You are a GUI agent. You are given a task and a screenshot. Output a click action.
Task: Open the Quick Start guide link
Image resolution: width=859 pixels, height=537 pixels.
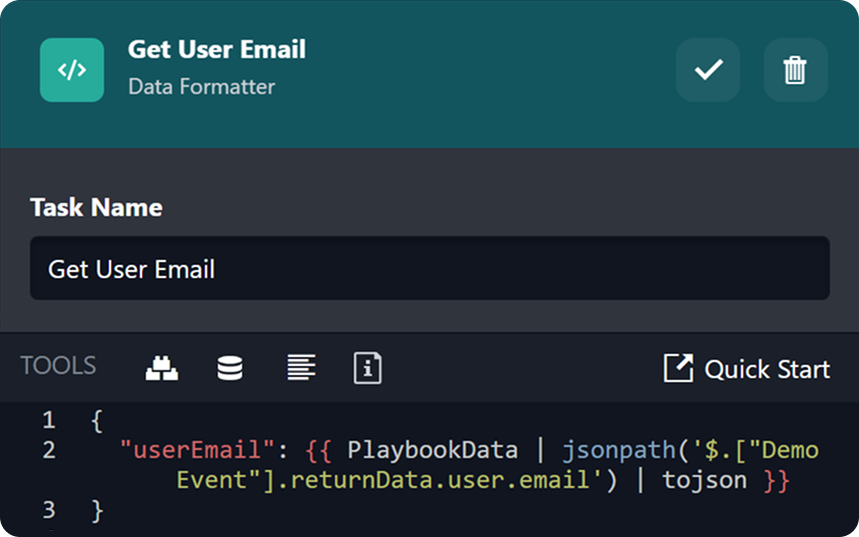766,369
